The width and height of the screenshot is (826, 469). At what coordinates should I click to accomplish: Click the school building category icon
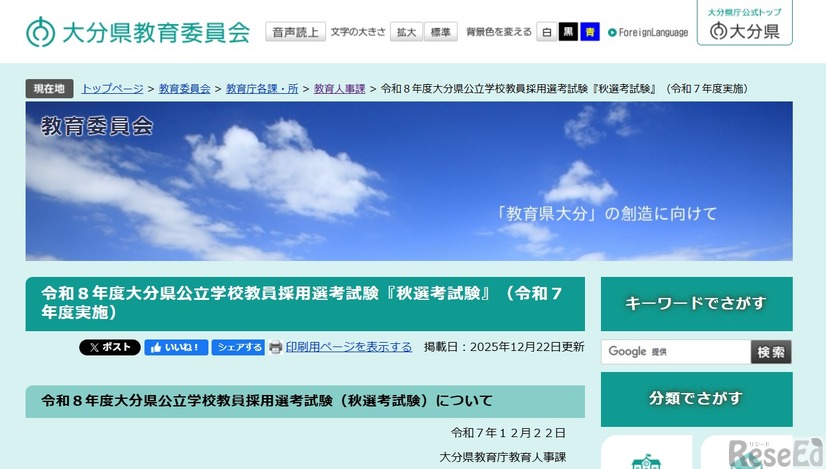pos(646,460)
